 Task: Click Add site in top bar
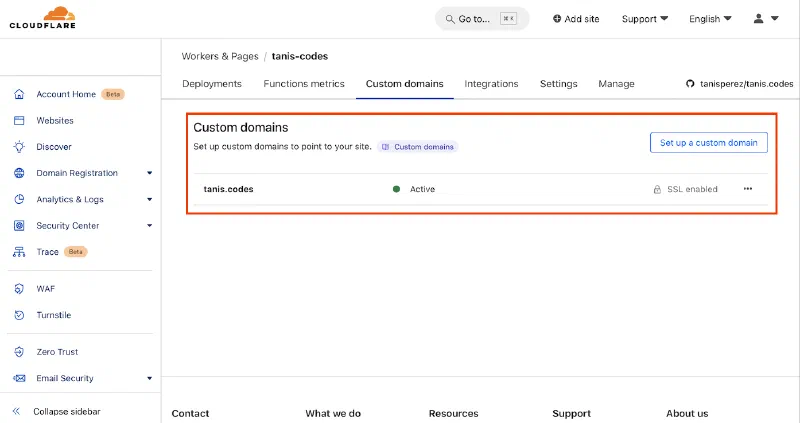[x=576, y=19]
